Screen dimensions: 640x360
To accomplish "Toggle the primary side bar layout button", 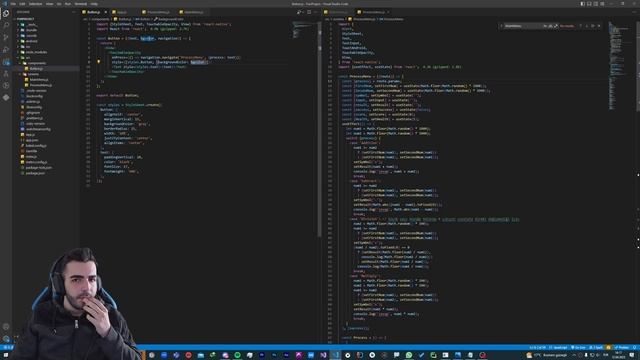I will coord(582,4).
